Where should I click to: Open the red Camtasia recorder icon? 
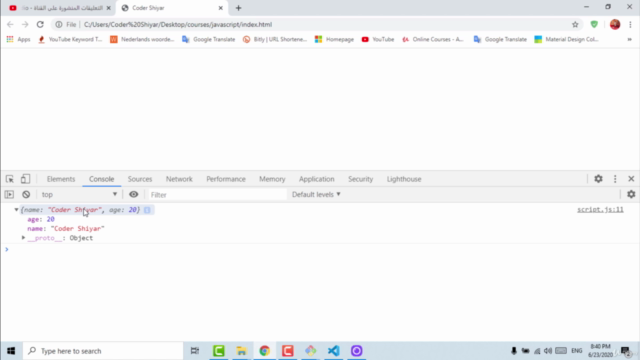[287, 351]
